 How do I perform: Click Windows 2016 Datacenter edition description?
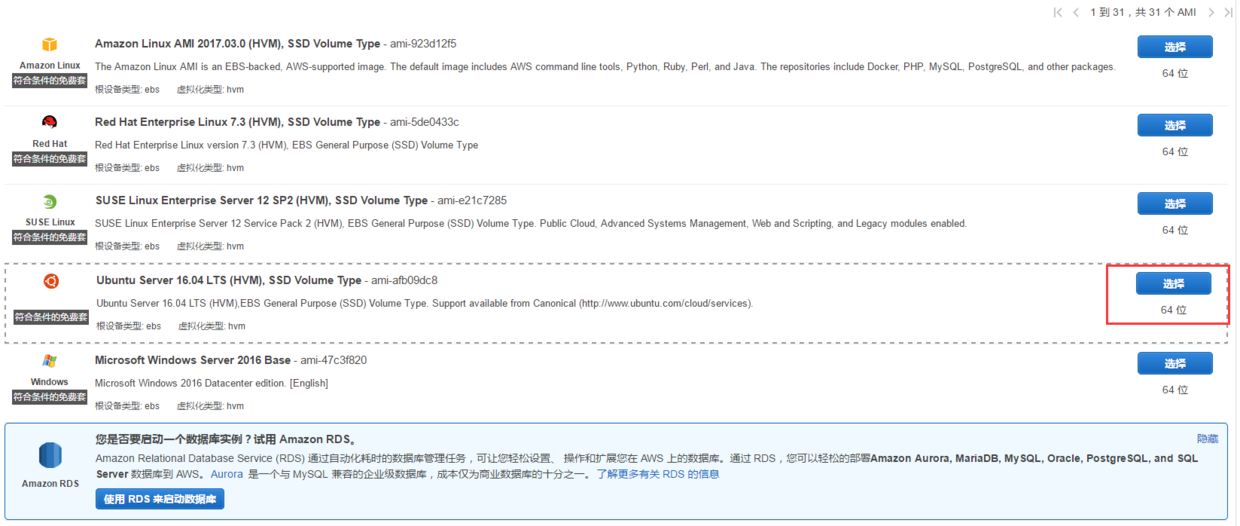click(x=211, y=383)
